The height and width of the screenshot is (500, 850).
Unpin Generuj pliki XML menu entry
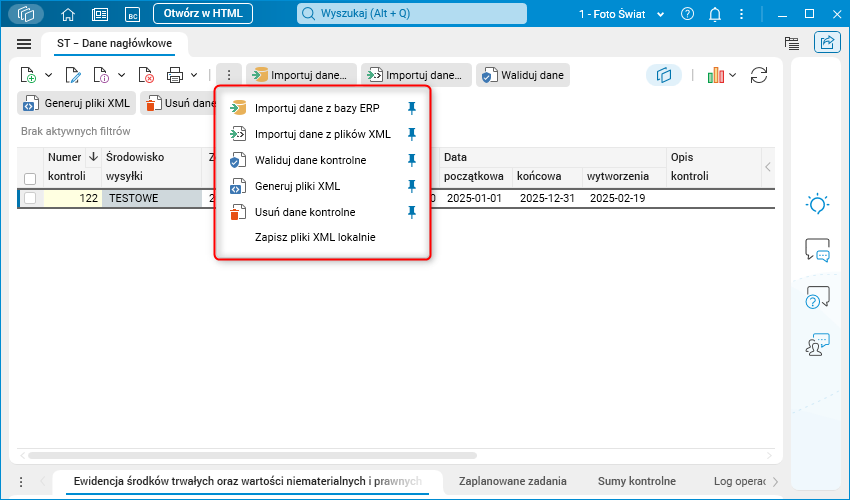point(411,186)
